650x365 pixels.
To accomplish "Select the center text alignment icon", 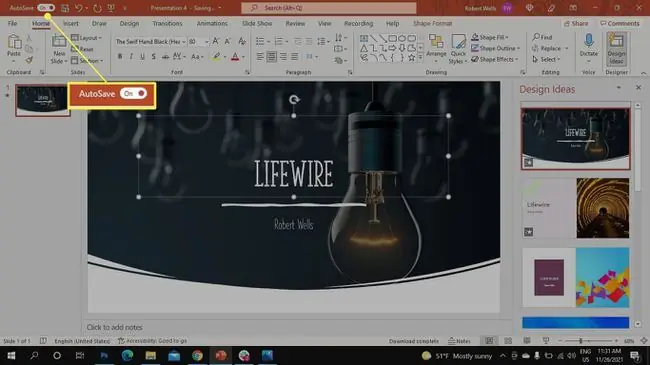I will [x=272, y=56].
